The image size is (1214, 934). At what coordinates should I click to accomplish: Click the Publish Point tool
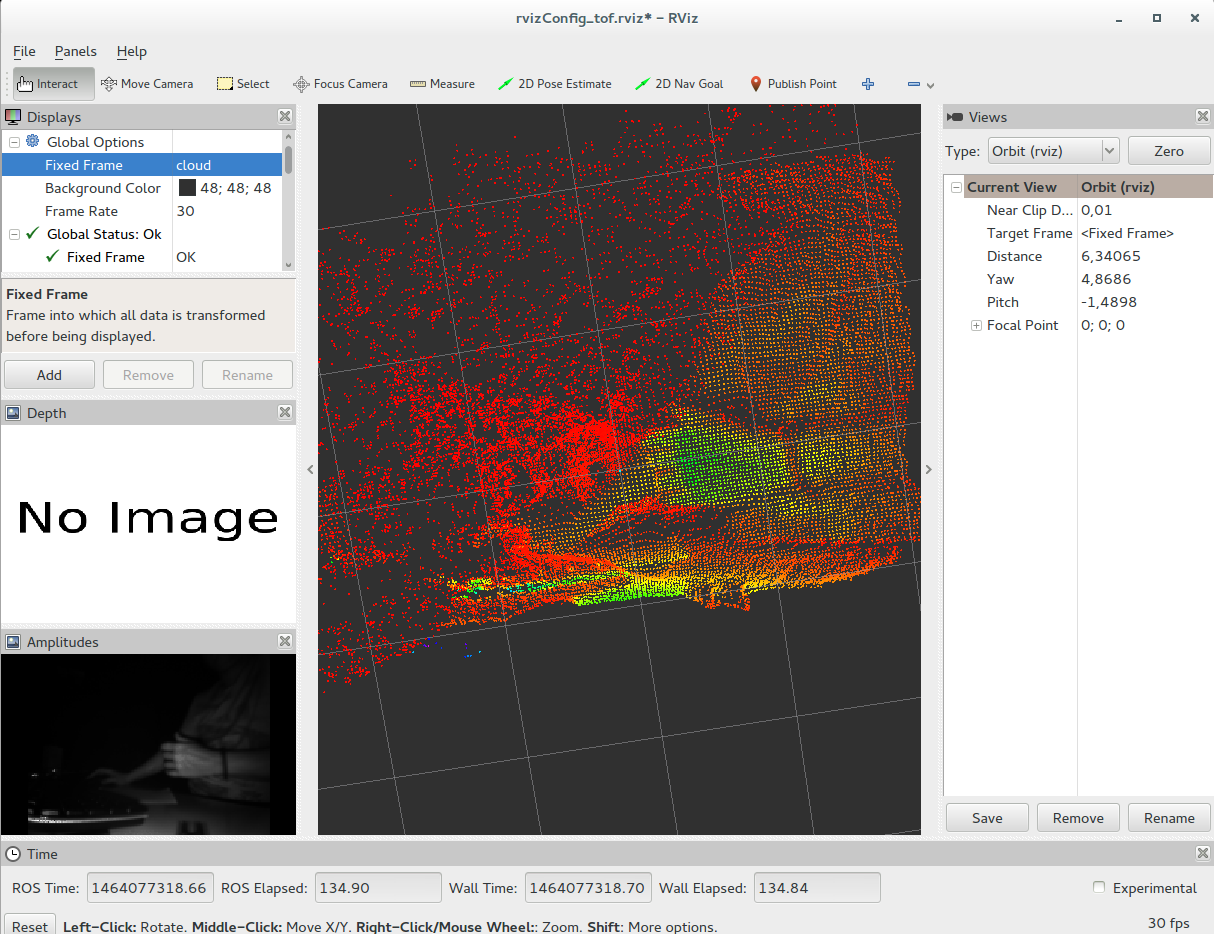click(x=793, y=84)
